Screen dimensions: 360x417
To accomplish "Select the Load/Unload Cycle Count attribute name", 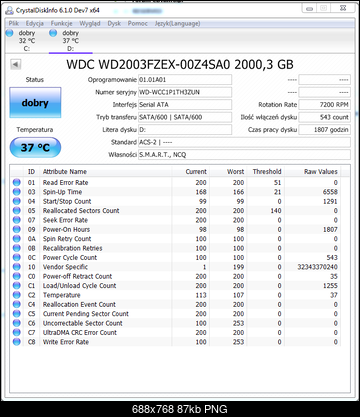I will coord(79,285).
